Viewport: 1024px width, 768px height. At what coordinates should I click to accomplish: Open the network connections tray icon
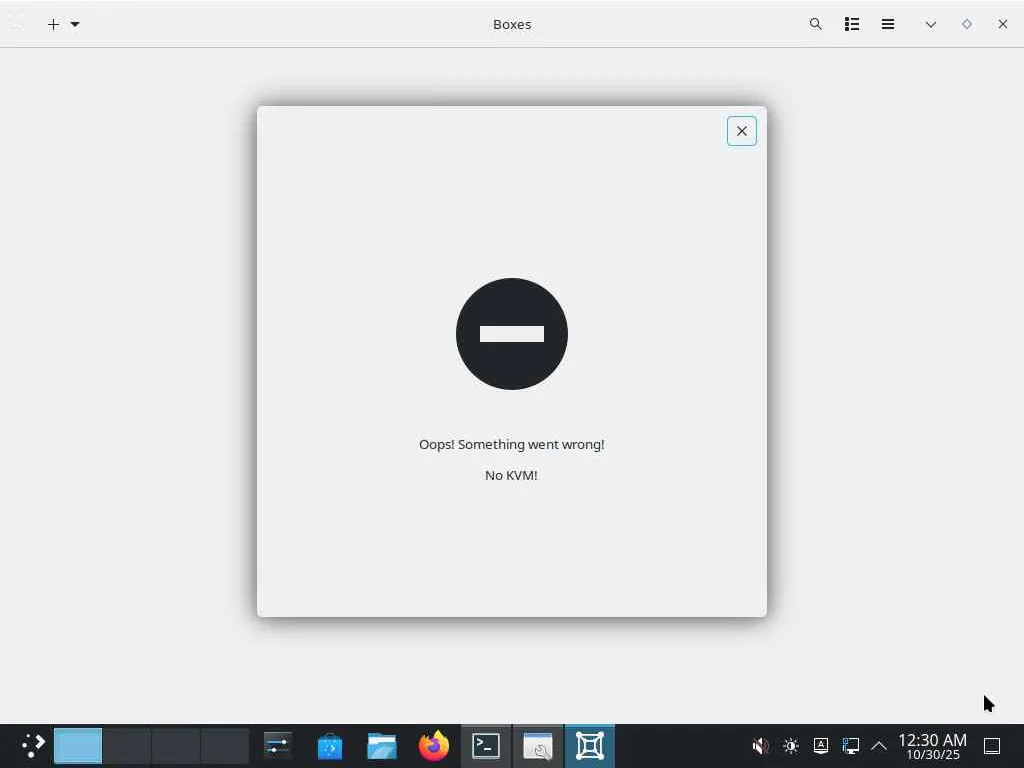pyautogui.click(x=850, y=746)
